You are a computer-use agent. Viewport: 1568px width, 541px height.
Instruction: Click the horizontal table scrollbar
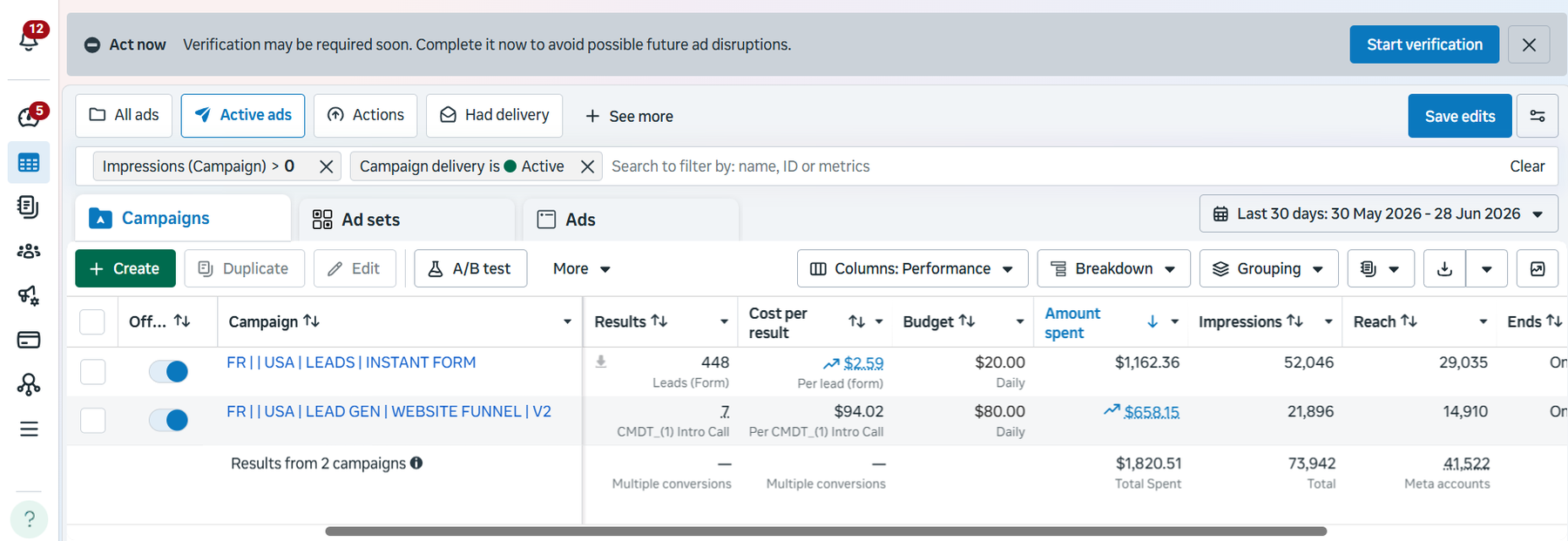click(x=826, y=531)
